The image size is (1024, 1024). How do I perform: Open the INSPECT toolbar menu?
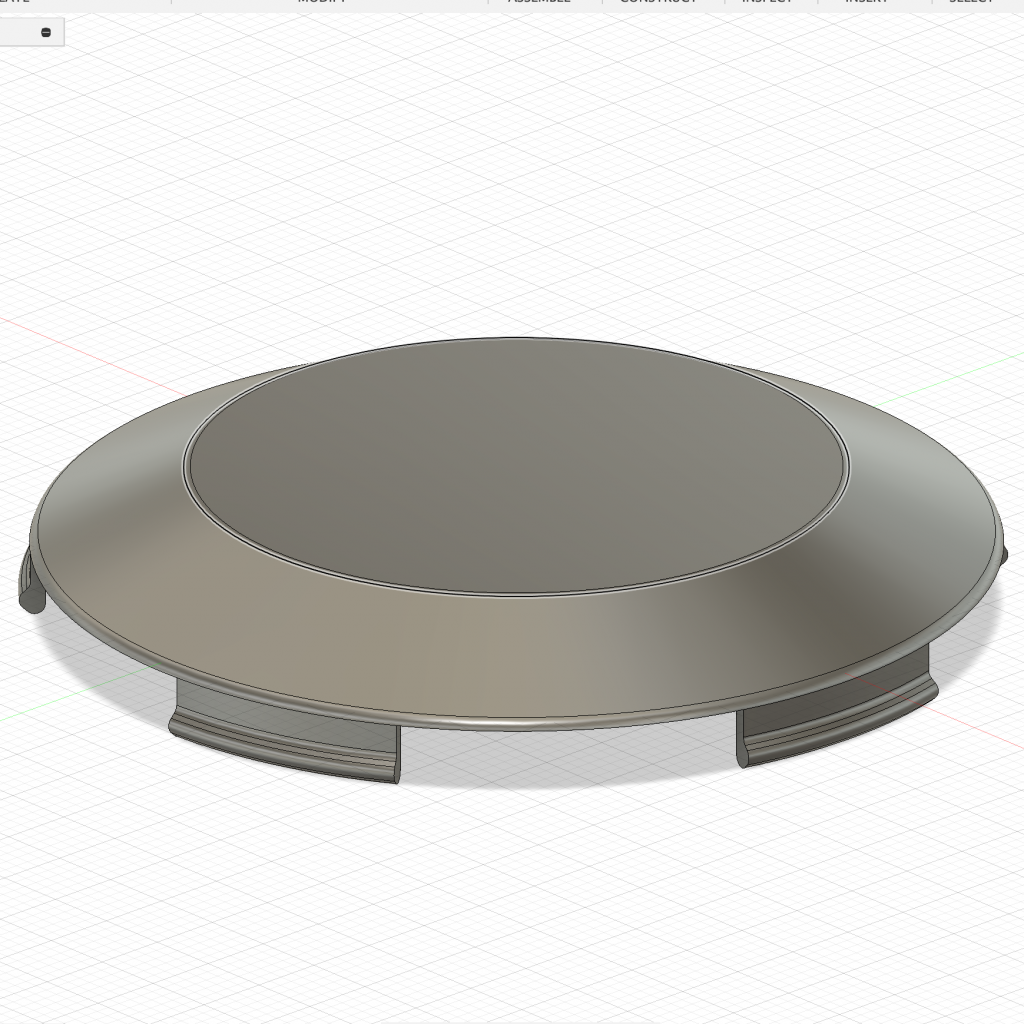767,2
